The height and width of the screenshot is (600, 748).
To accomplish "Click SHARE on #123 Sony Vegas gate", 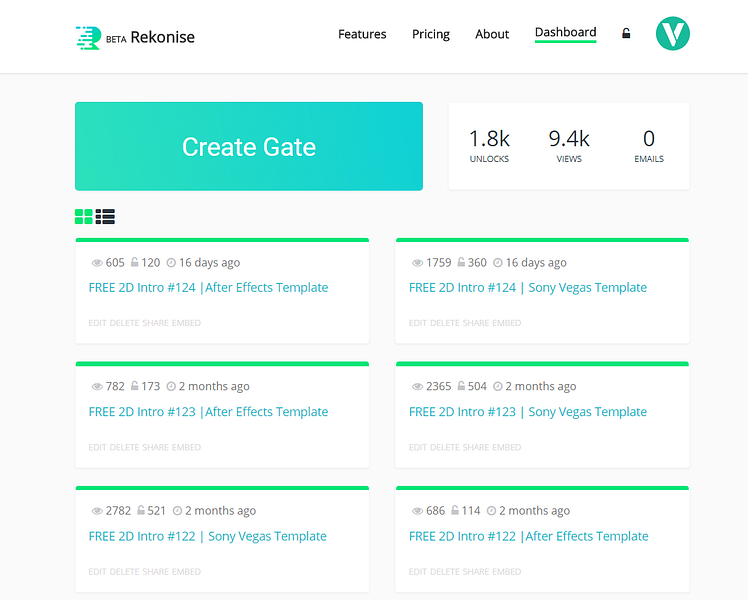I will coord(476,447).
